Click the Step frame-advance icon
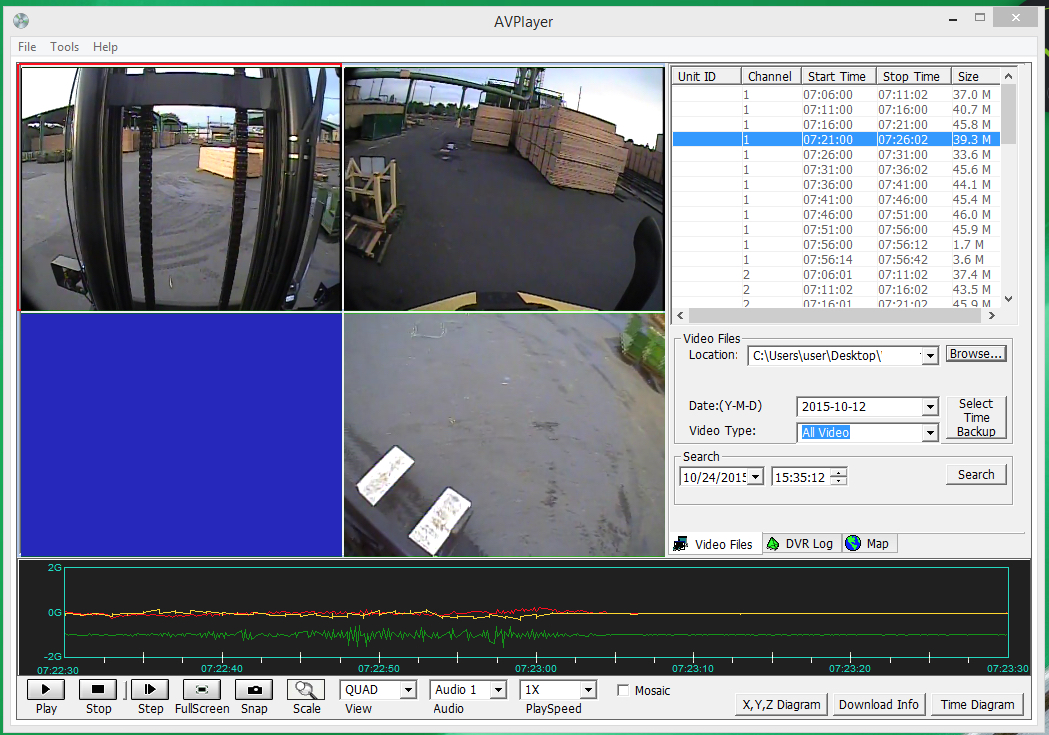This screenshot has height=735, width=1049. click(x=150, y=690)
